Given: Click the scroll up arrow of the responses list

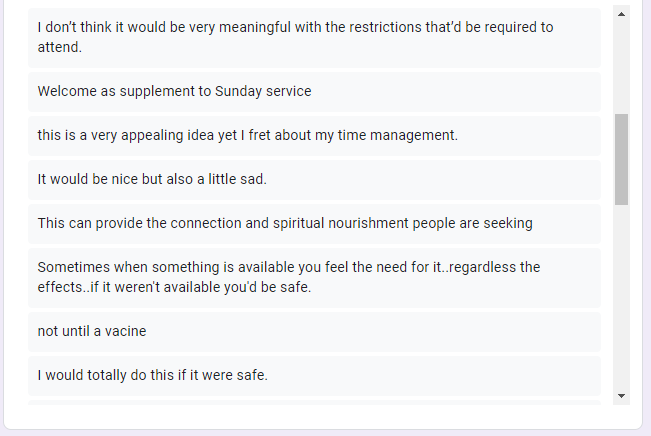Looking at the screenshot, I should click(622, 14).
